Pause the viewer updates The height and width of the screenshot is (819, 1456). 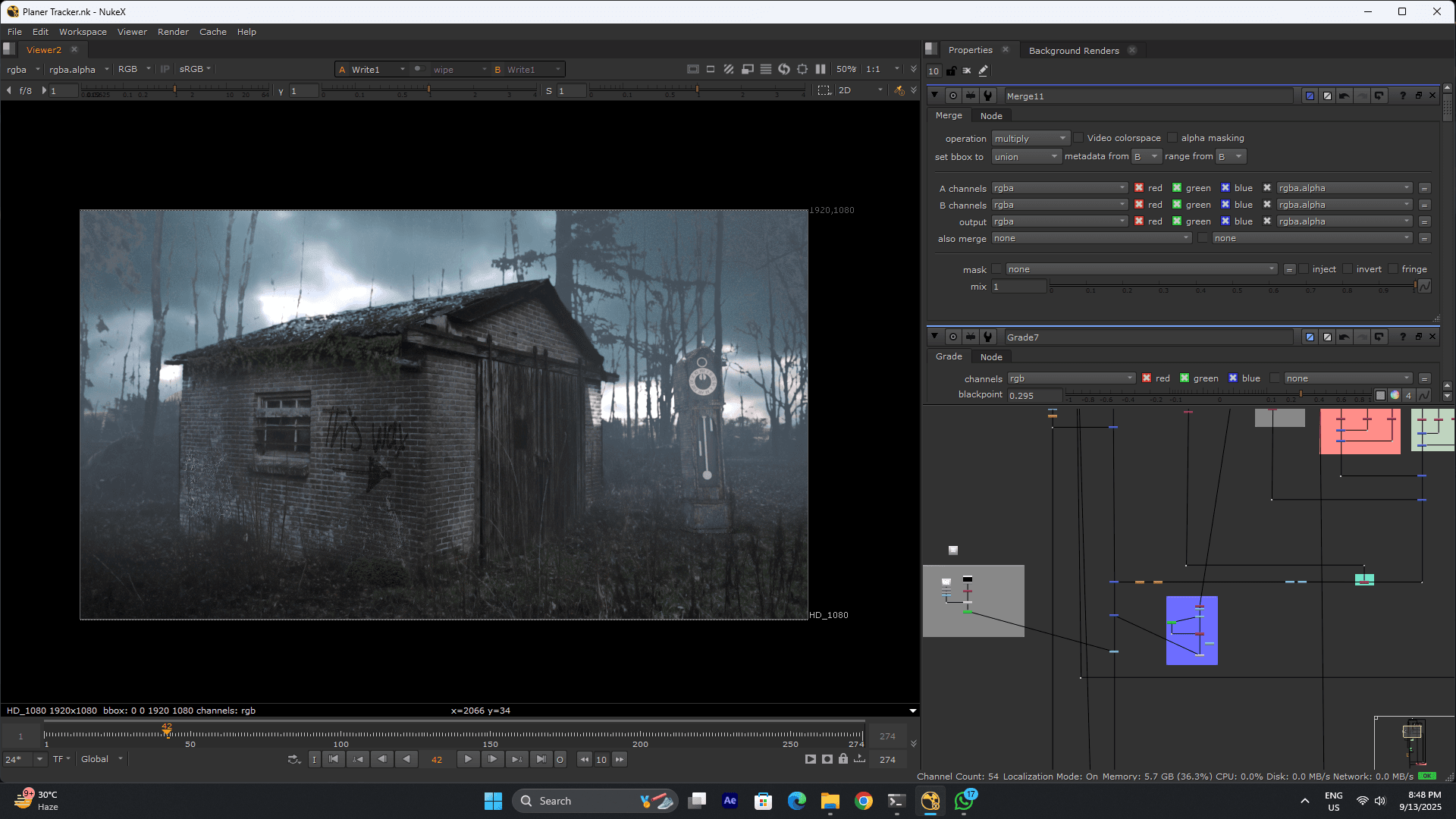coord(821,69)
